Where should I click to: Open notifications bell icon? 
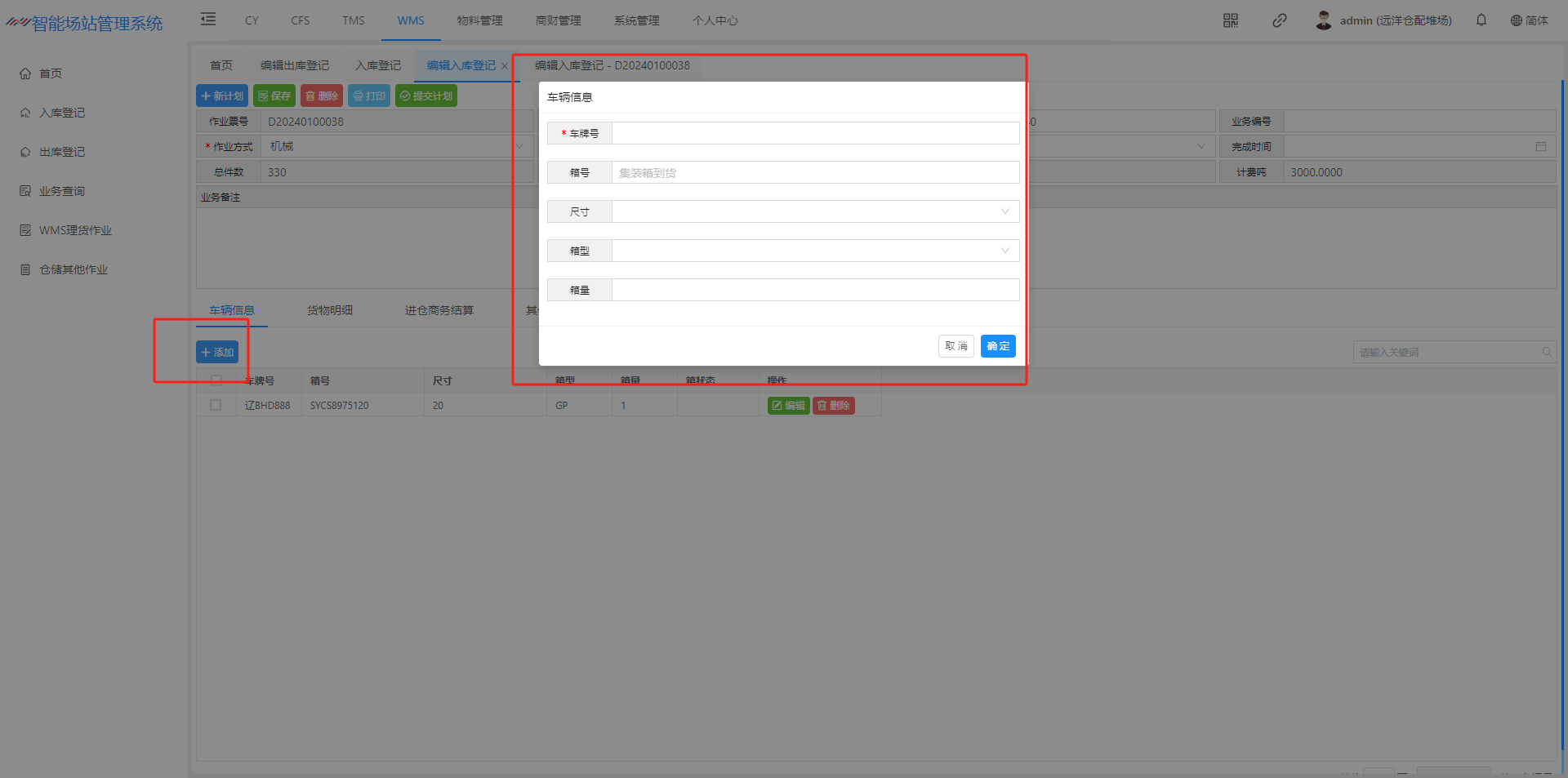click(1481, 20)
